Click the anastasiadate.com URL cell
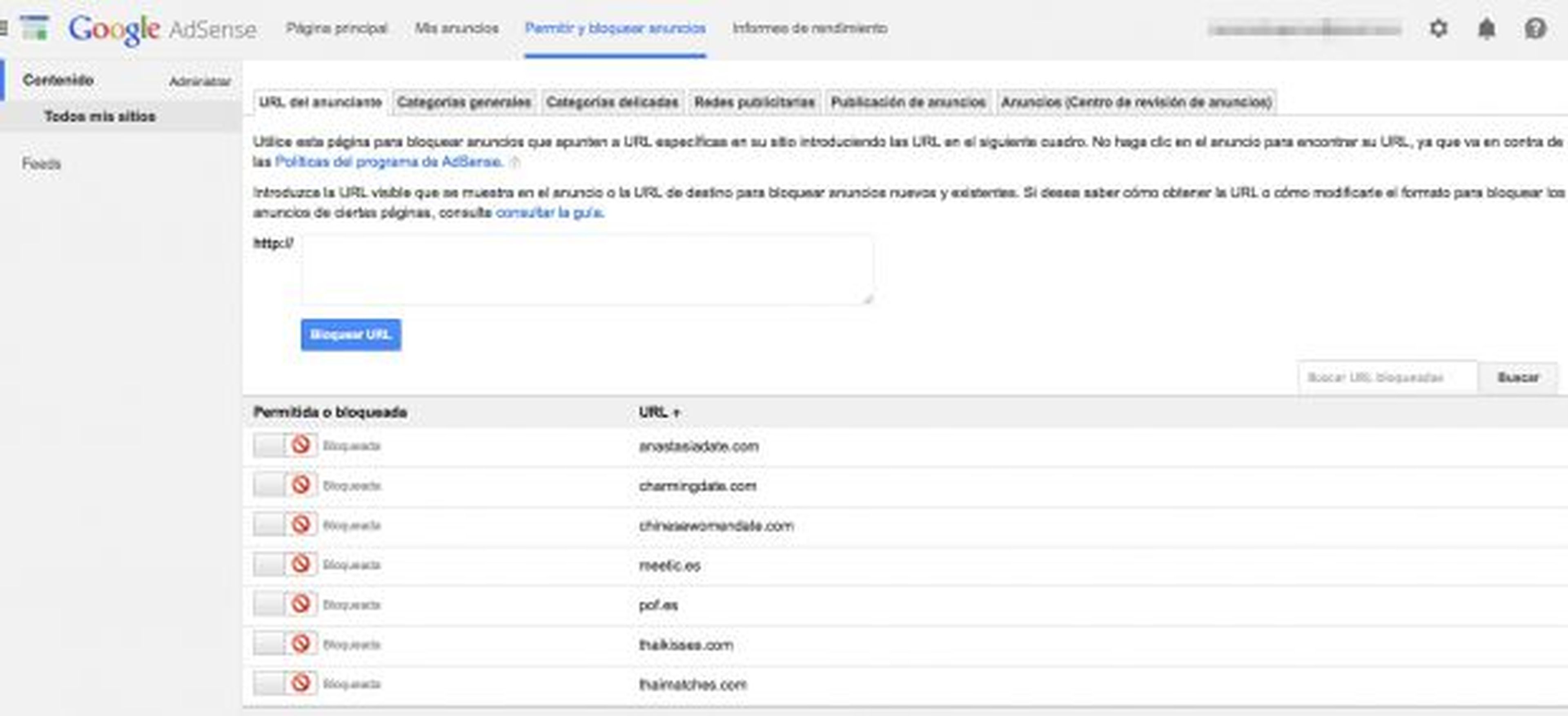1568x716 pixels. [x=699, y=446]
